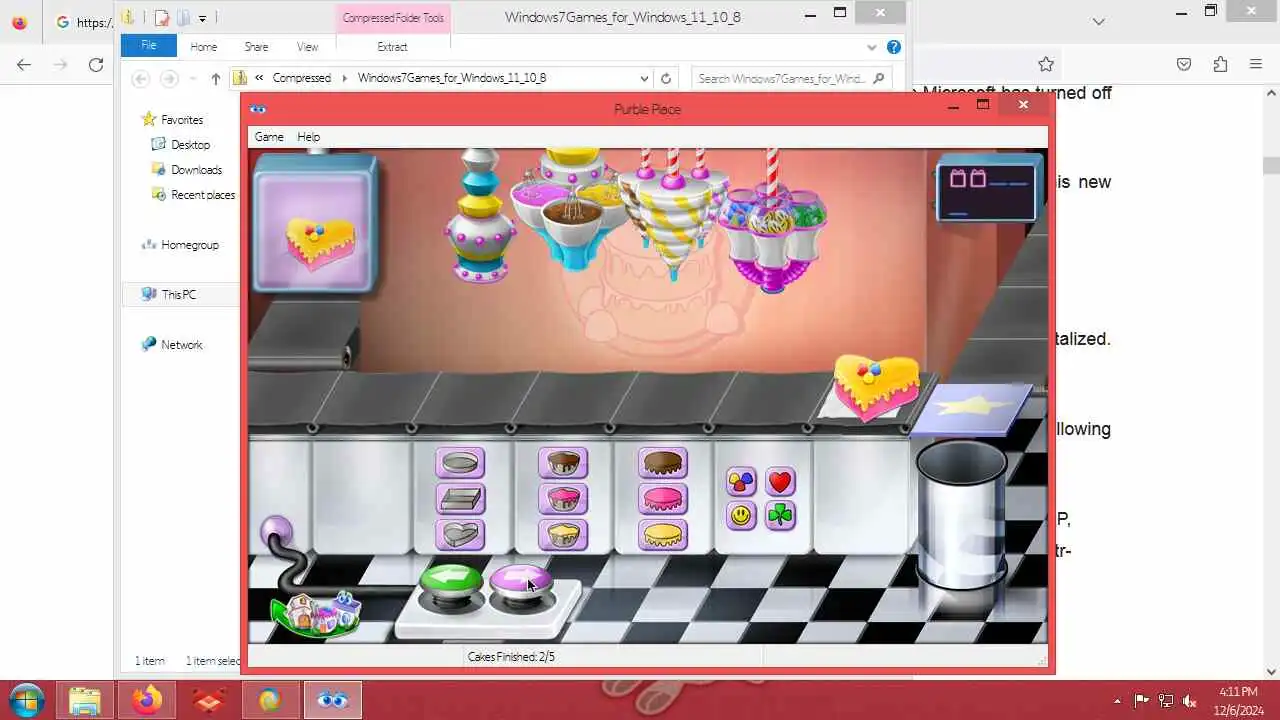
Task: Expand the Firefox list all tabs chevron
Action: coord(1099,21)
